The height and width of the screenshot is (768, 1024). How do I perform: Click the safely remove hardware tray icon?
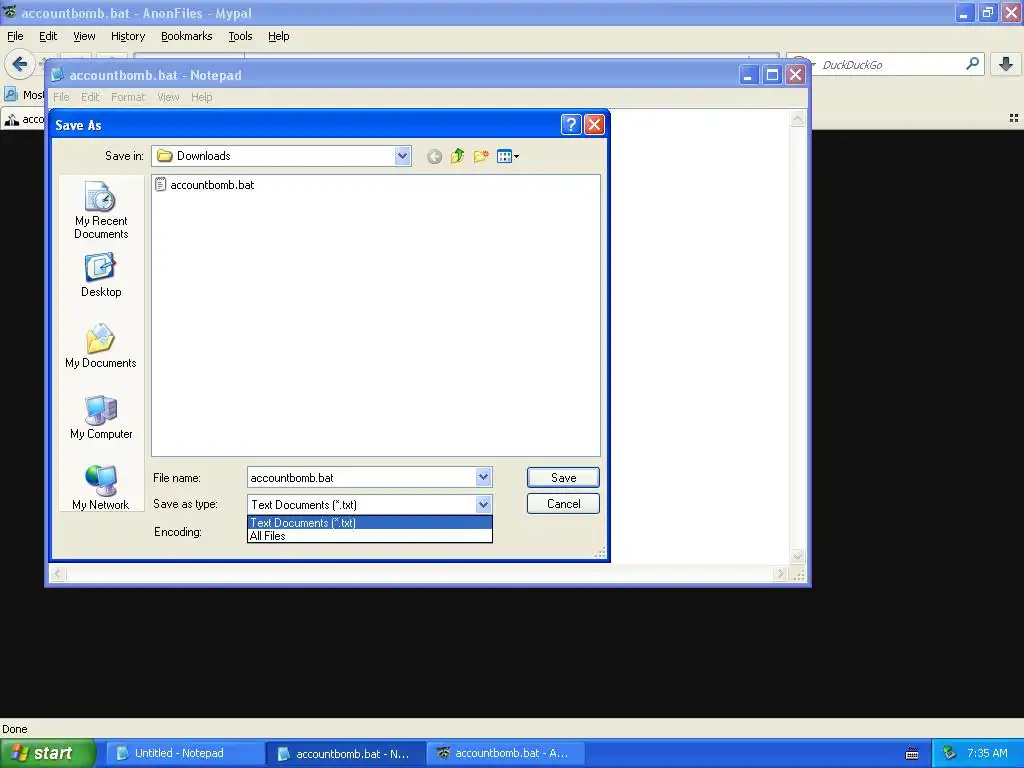pos(949,753)
